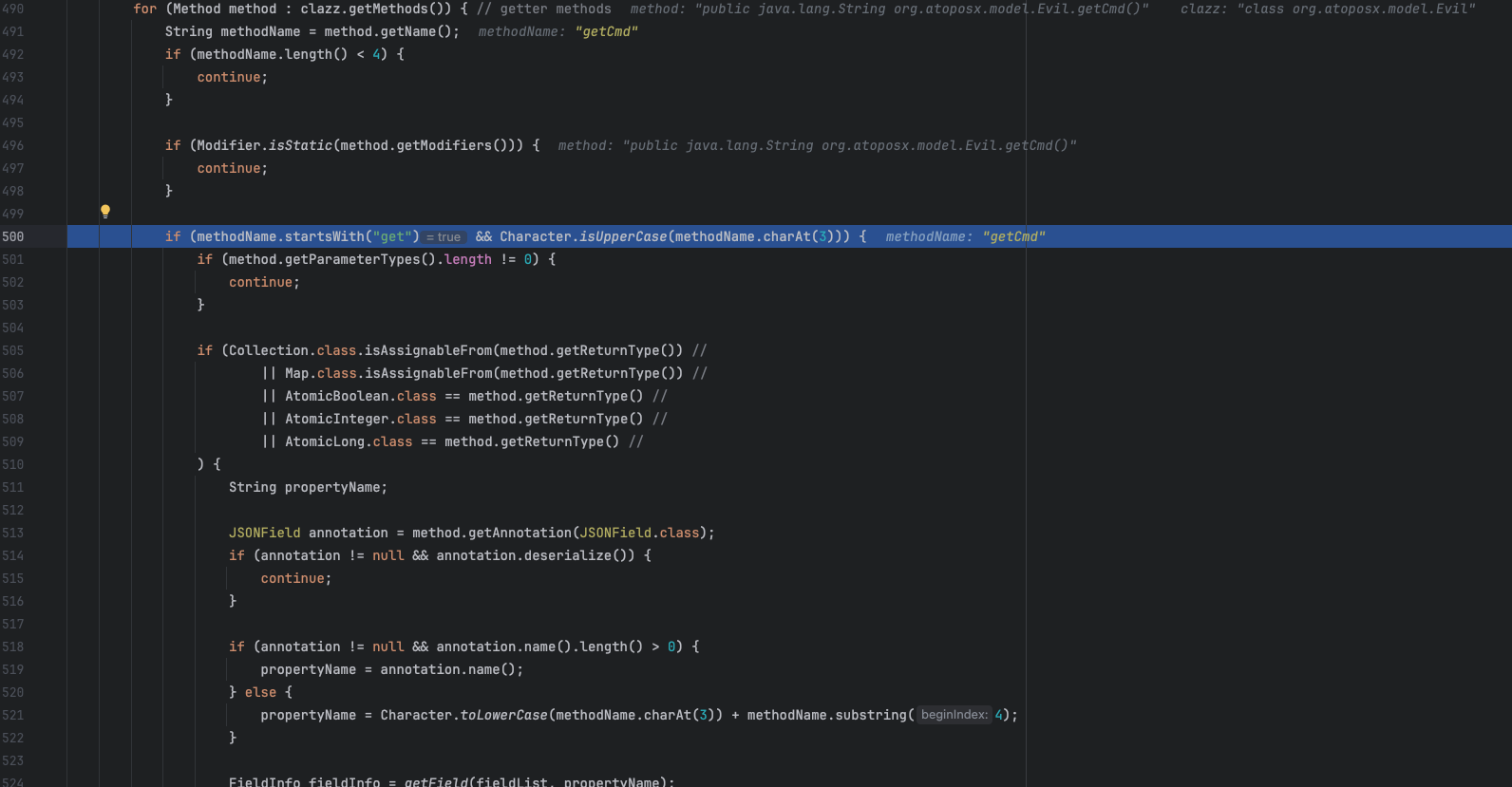Click the "beginIndex:" parameter hint in substring
Image resolution: width=1512 pixels, height=787 pixels.
pyautogui.click(x=954, y=715)
